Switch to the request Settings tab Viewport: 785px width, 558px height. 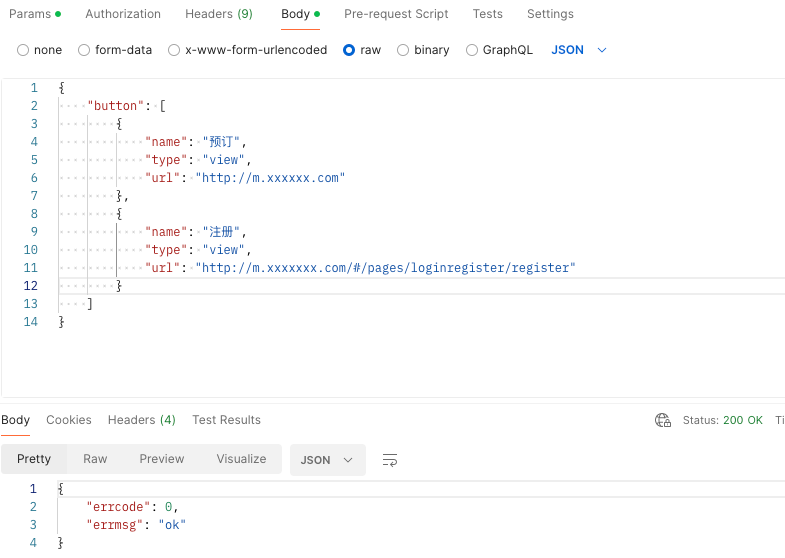tap(550, 14)
